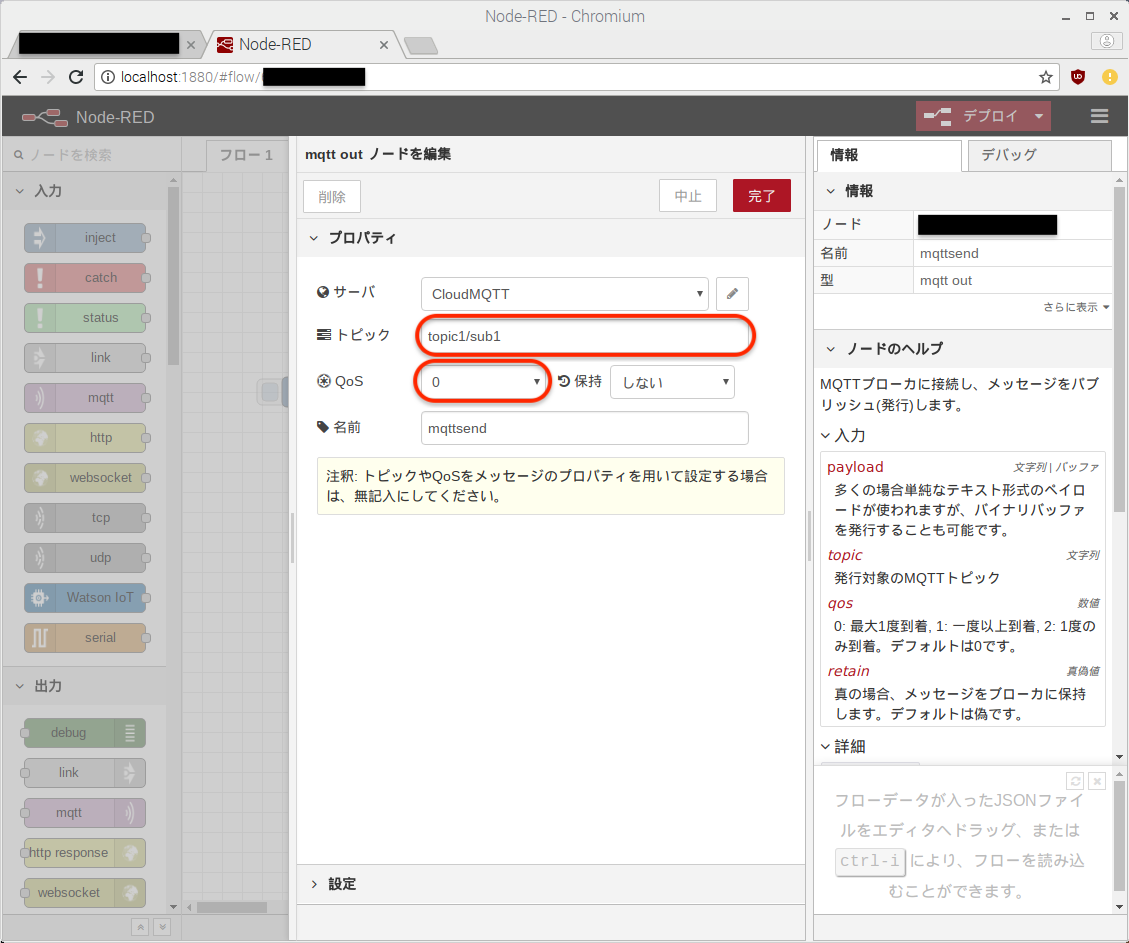Screen dimensions: 1129x943
Task: Open the hamburger main menu
Action: tap(1099, 116)
